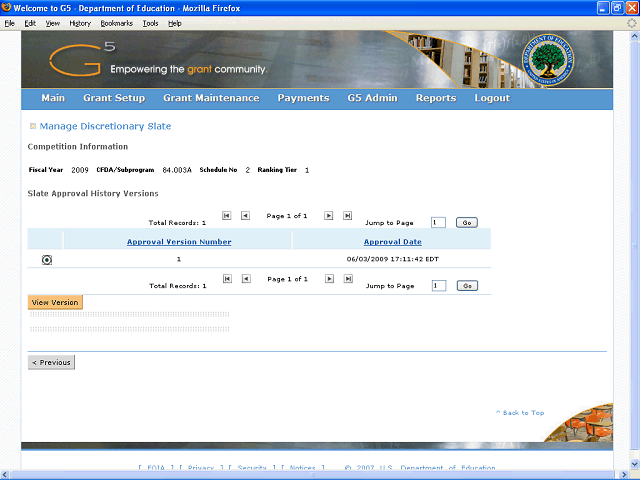This screenshot has width=640, height=480.
Task: Click the Back to Top link
Action: (x=520, y=413)
